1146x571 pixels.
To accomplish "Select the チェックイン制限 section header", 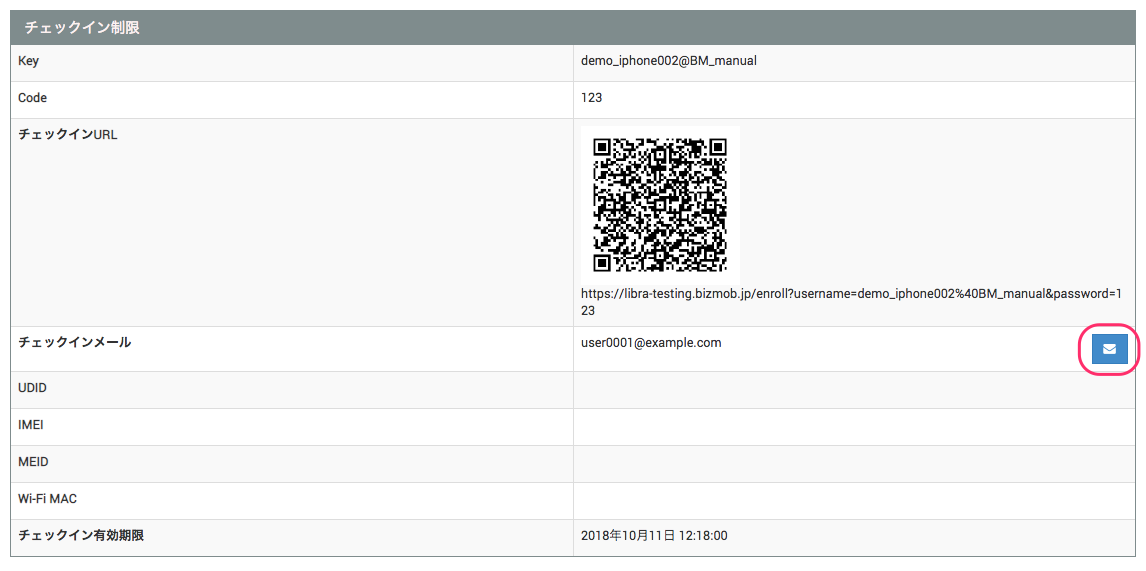I will tap(82, 28).
